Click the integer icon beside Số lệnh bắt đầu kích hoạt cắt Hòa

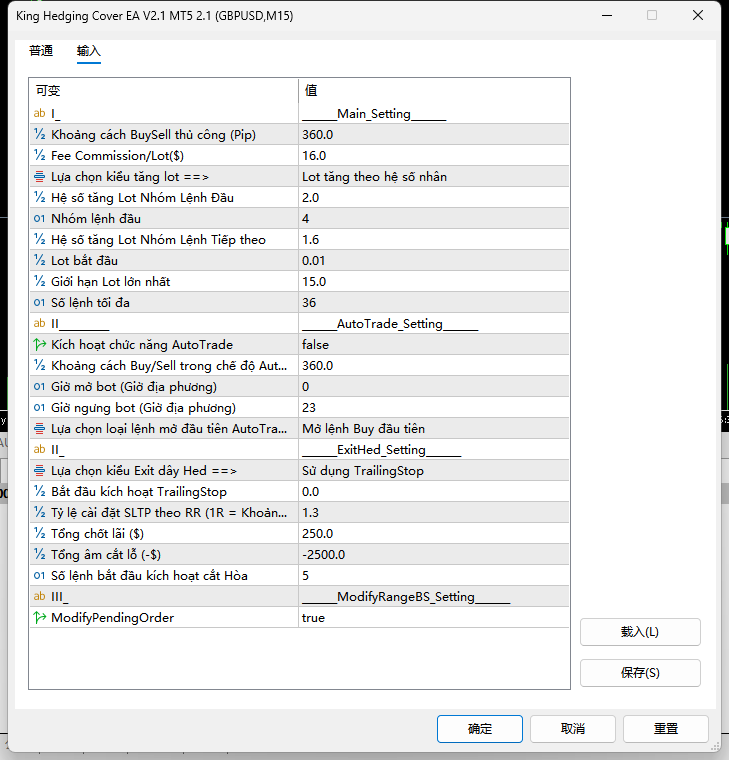(x=39, y=575)
